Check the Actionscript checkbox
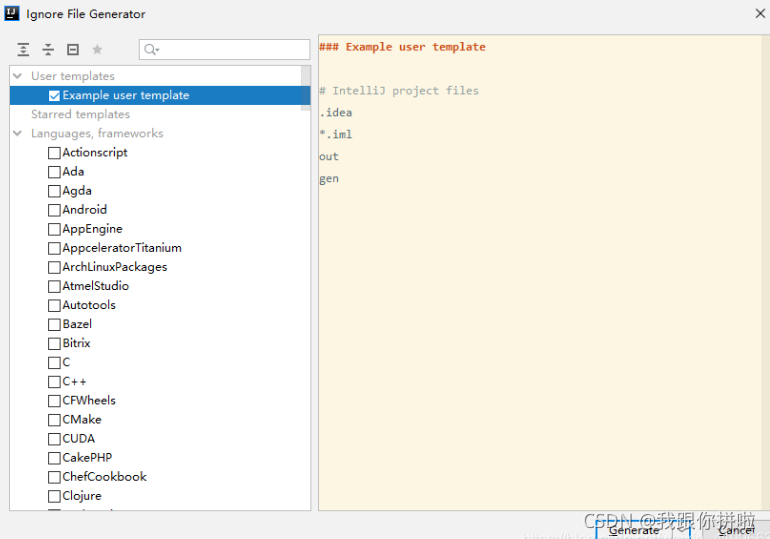 pyautogui.click(x=55, y=153)
